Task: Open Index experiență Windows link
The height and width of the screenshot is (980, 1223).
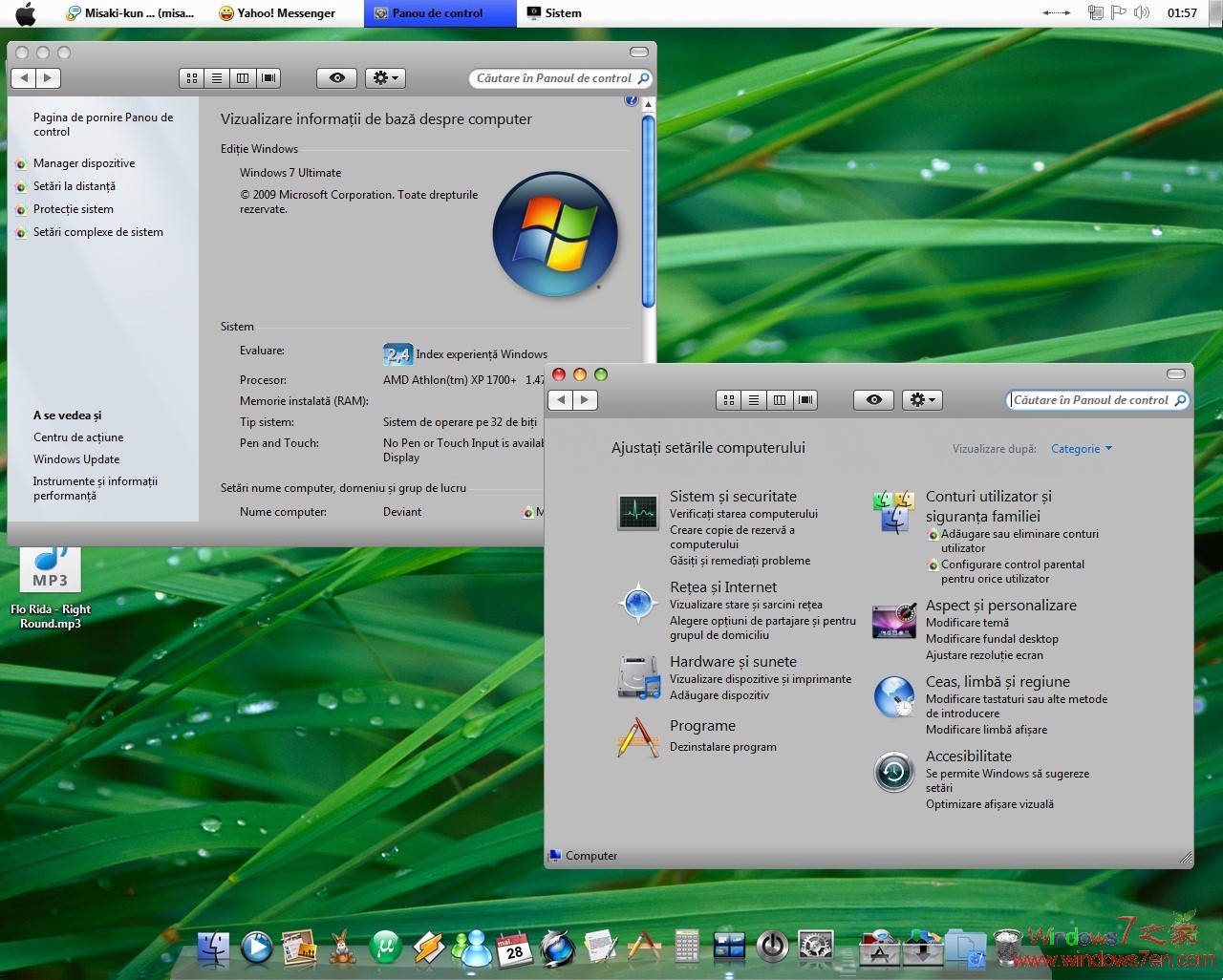Action: click(x=482, y=354)
